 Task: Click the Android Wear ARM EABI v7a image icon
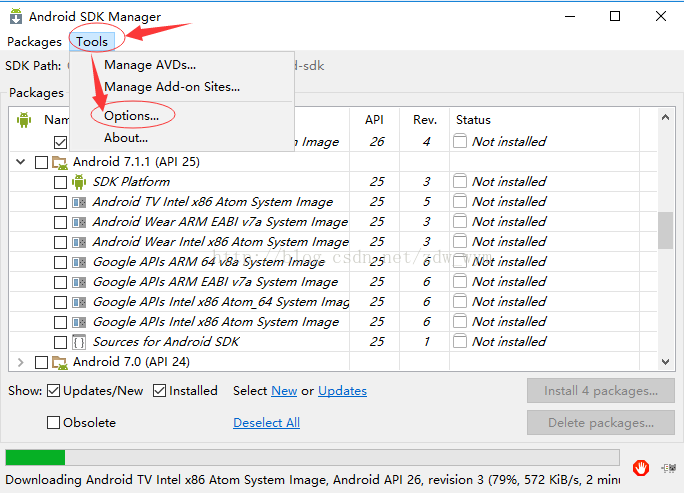[79, 222]
